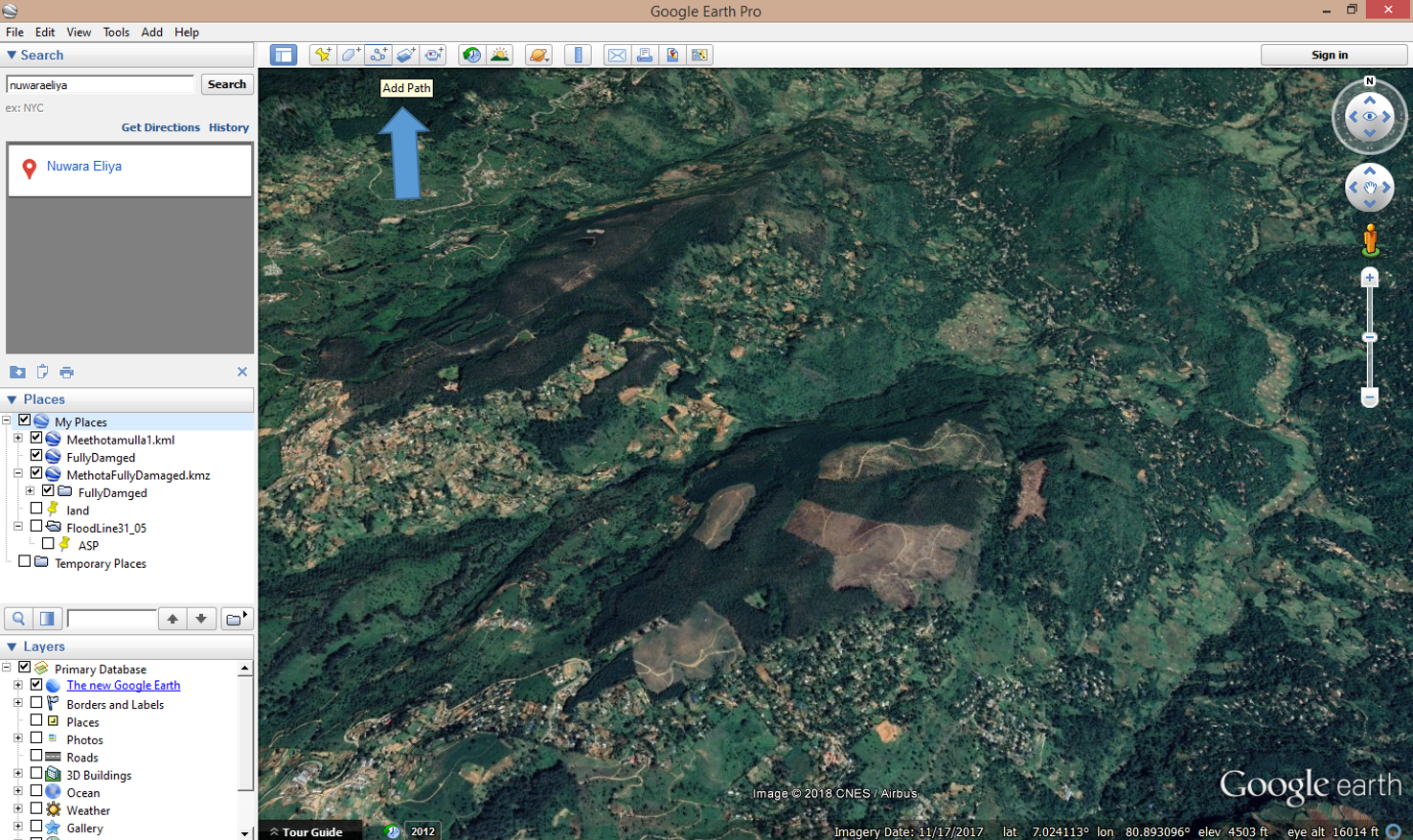Viewport: 1413px width, 840px height.
Task: Hide the sidebar with the toolbar button
Action: 284,55
